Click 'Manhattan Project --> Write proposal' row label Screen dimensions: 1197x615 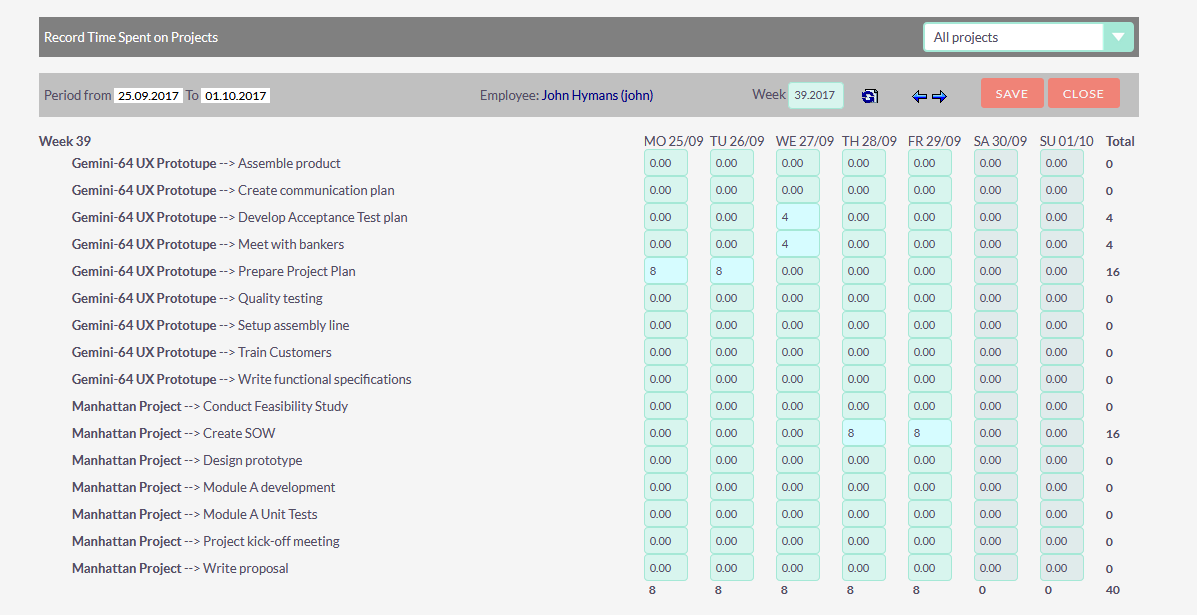coord(180,568)
